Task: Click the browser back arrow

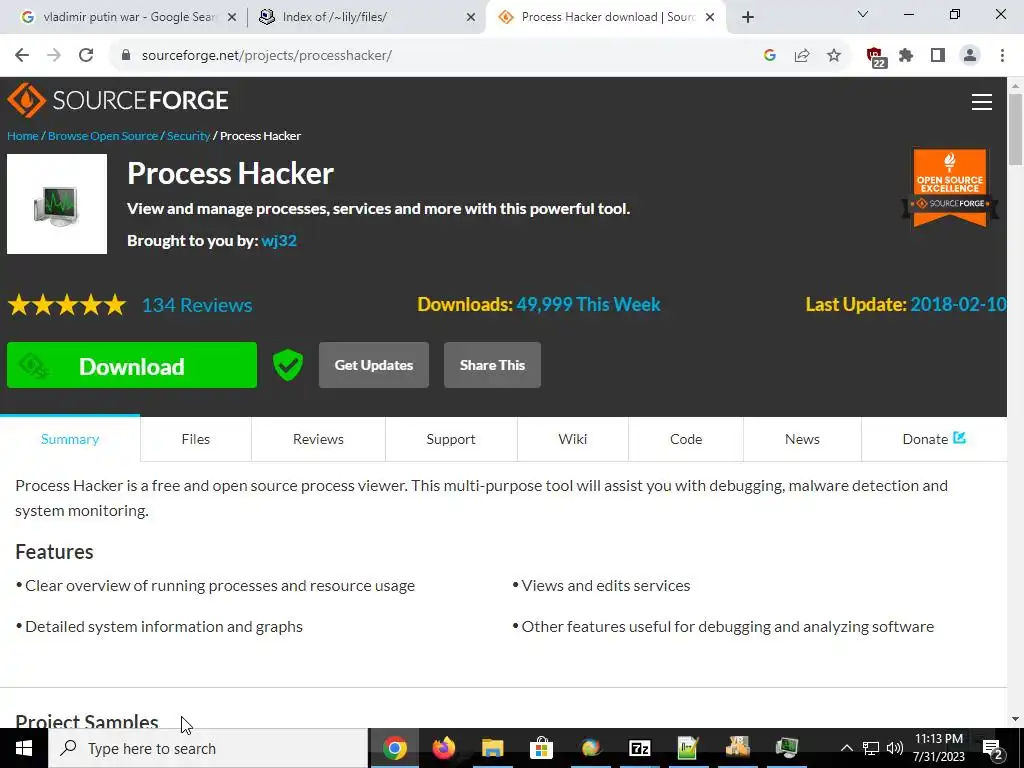Action: point(22,56)
